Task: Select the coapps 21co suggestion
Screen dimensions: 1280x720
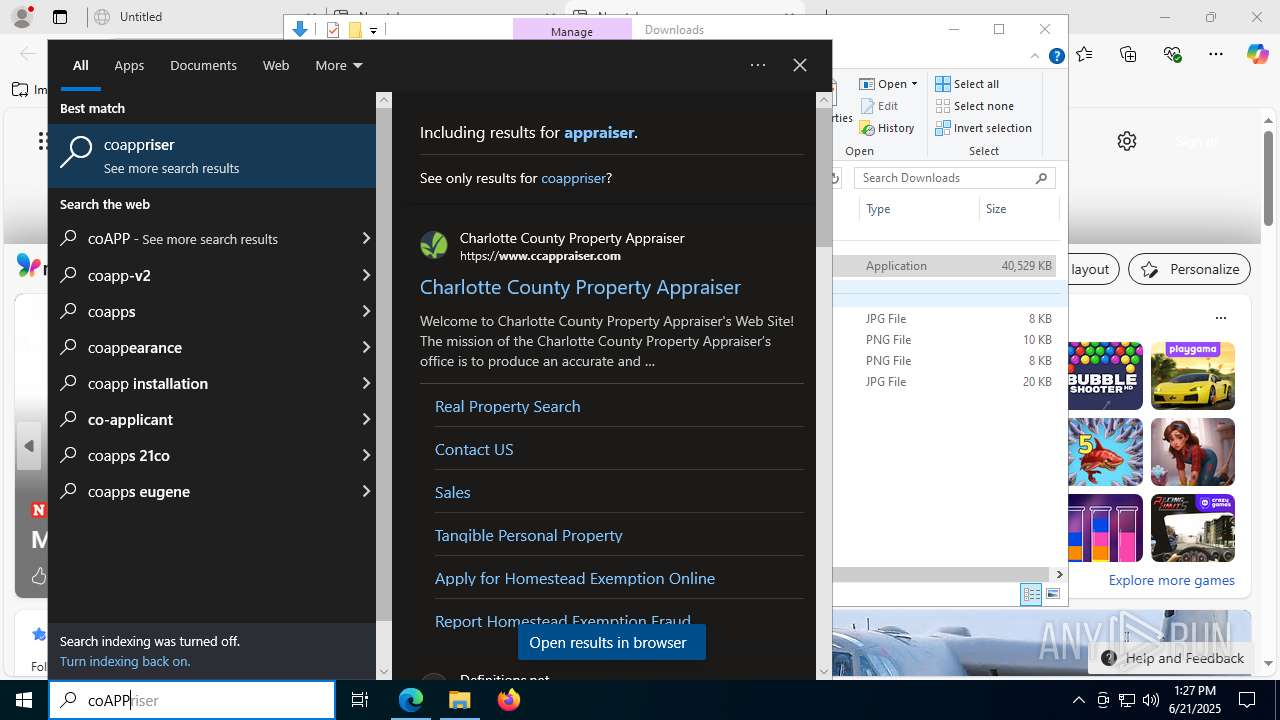Action: click(212, 455)
